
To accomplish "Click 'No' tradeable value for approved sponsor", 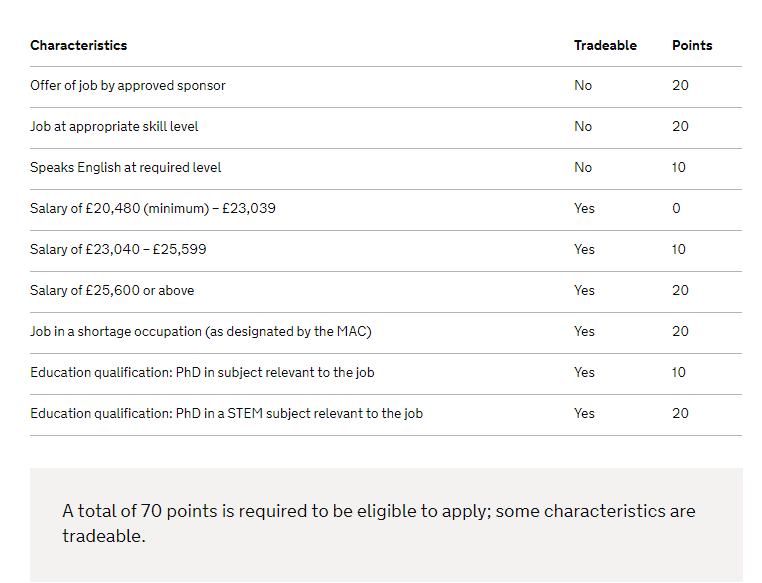I will click(583, 86).
